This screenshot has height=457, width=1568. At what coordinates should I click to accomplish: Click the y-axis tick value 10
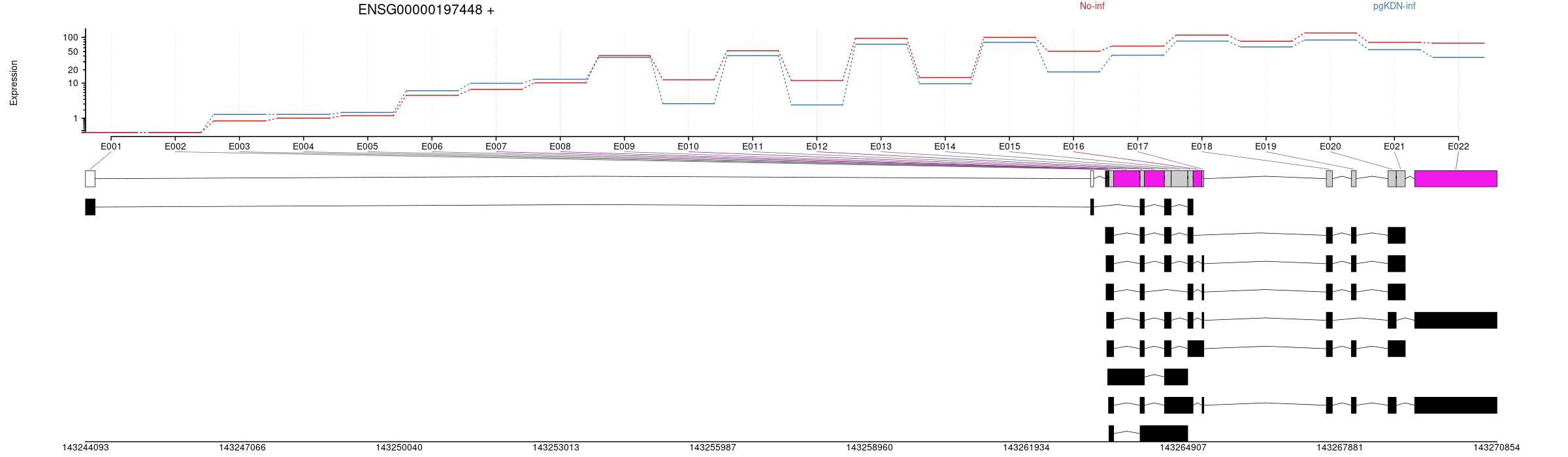click(x=73, y=84)
